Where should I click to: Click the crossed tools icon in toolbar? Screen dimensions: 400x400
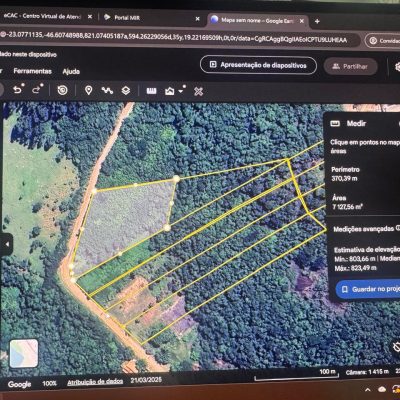point(199,91)
